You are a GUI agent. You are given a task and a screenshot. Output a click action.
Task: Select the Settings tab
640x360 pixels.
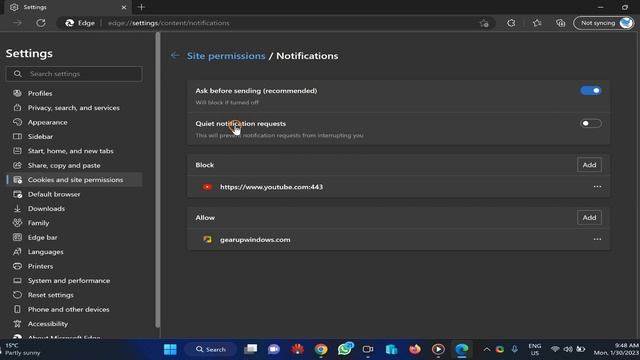[x=67, y=7]
